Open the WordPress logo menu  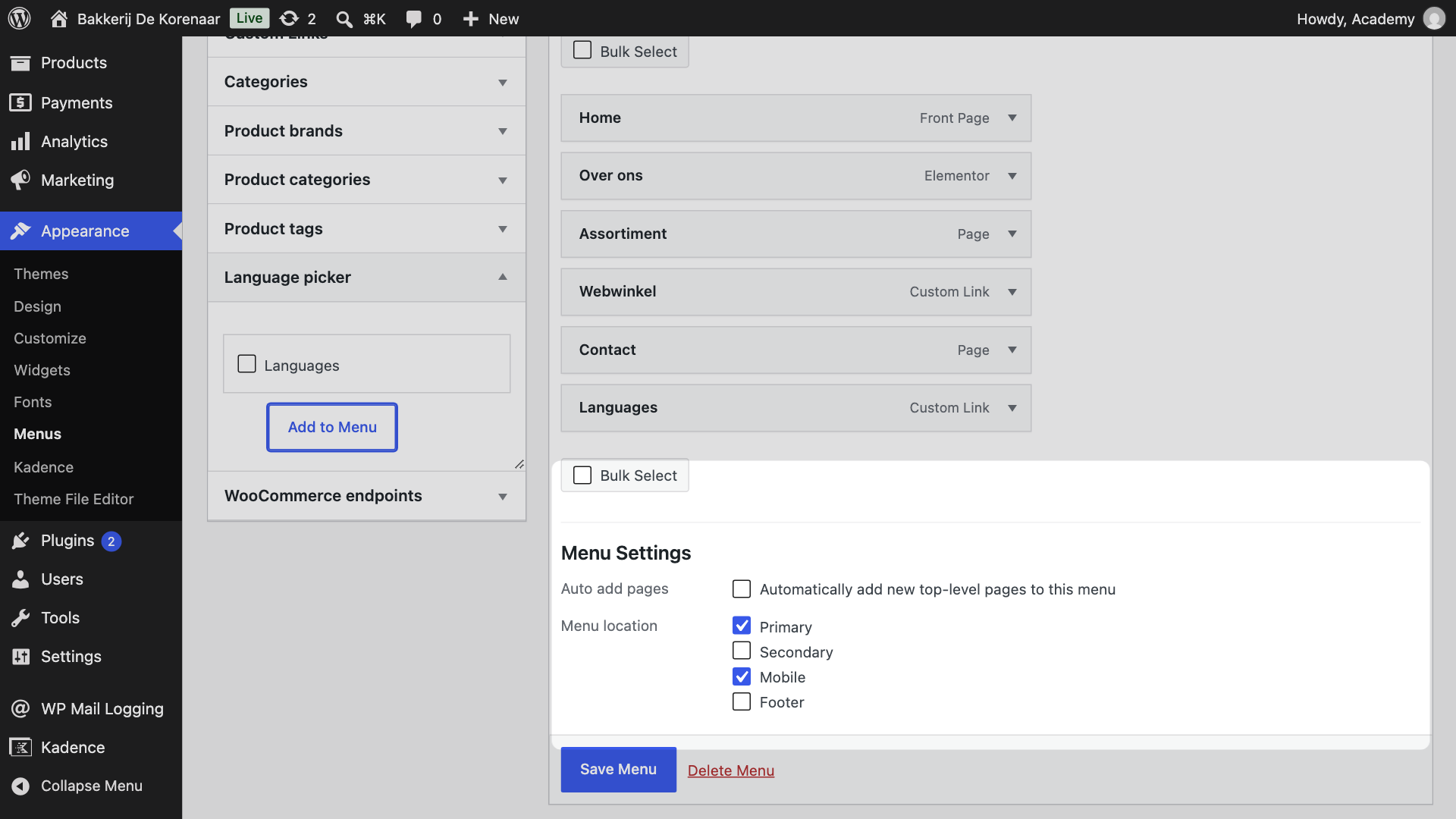tap(20, 18)
